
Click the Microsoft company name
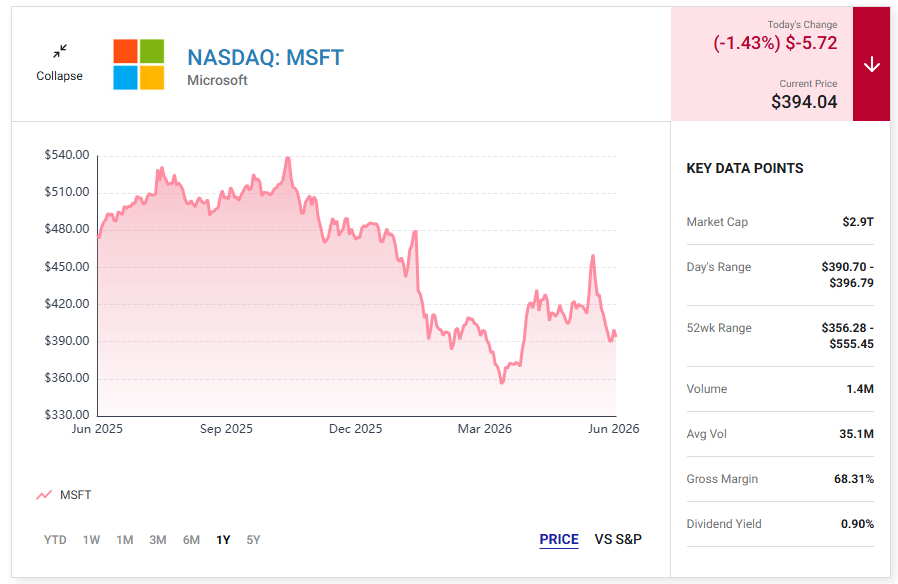[217, 81]
